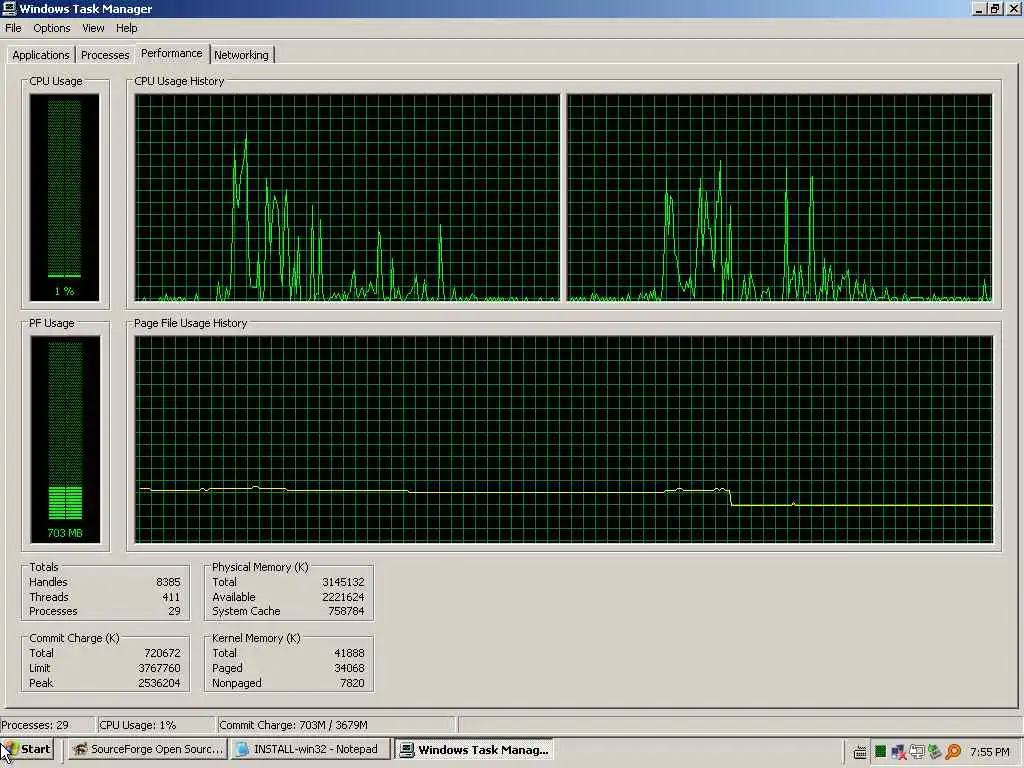Open the Help menu
Image resolution: width=1024 pixels, height=768 pixels.
[127, 28]
